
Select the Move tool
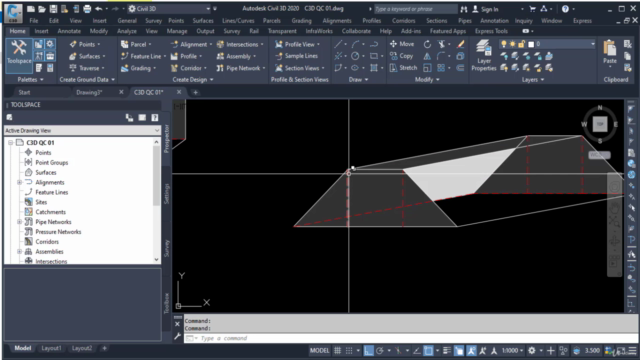[x=402, y=44]
